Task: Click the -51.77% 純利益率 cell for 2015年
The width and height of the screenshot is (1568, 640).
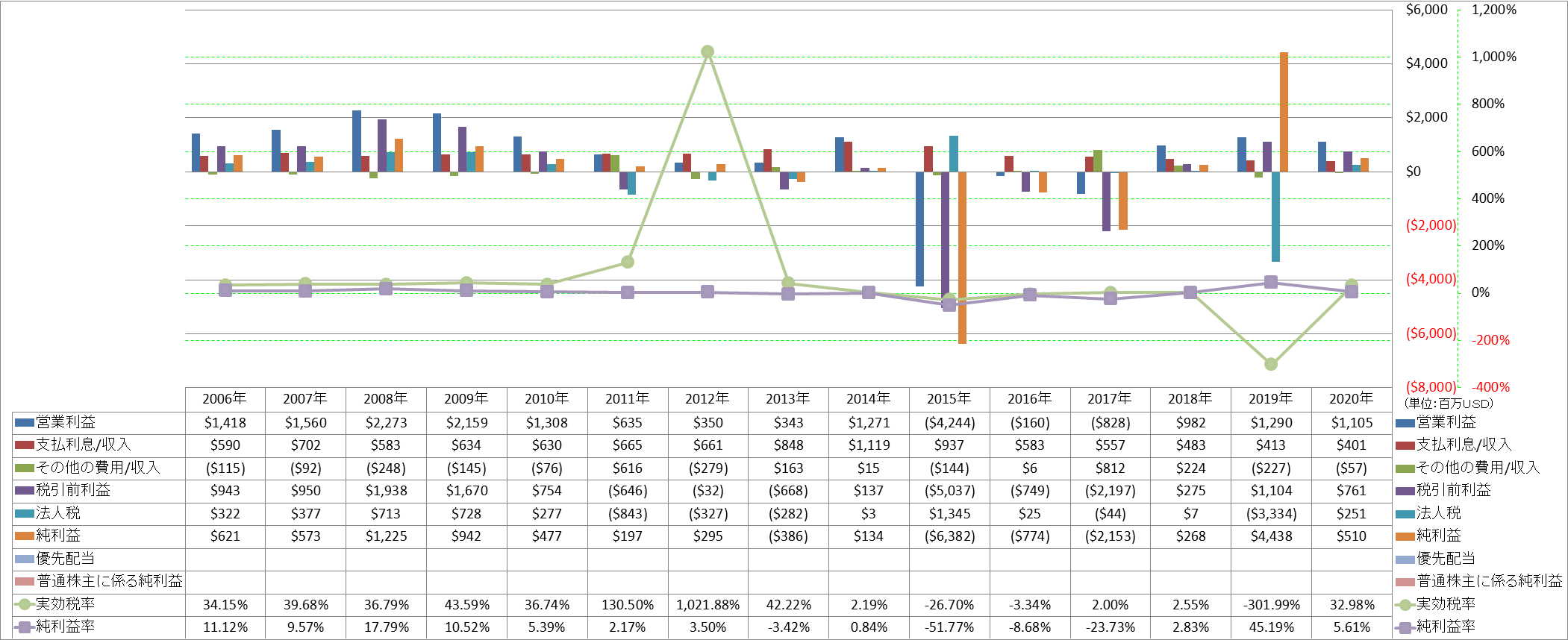Action: (x=949, y=627)
